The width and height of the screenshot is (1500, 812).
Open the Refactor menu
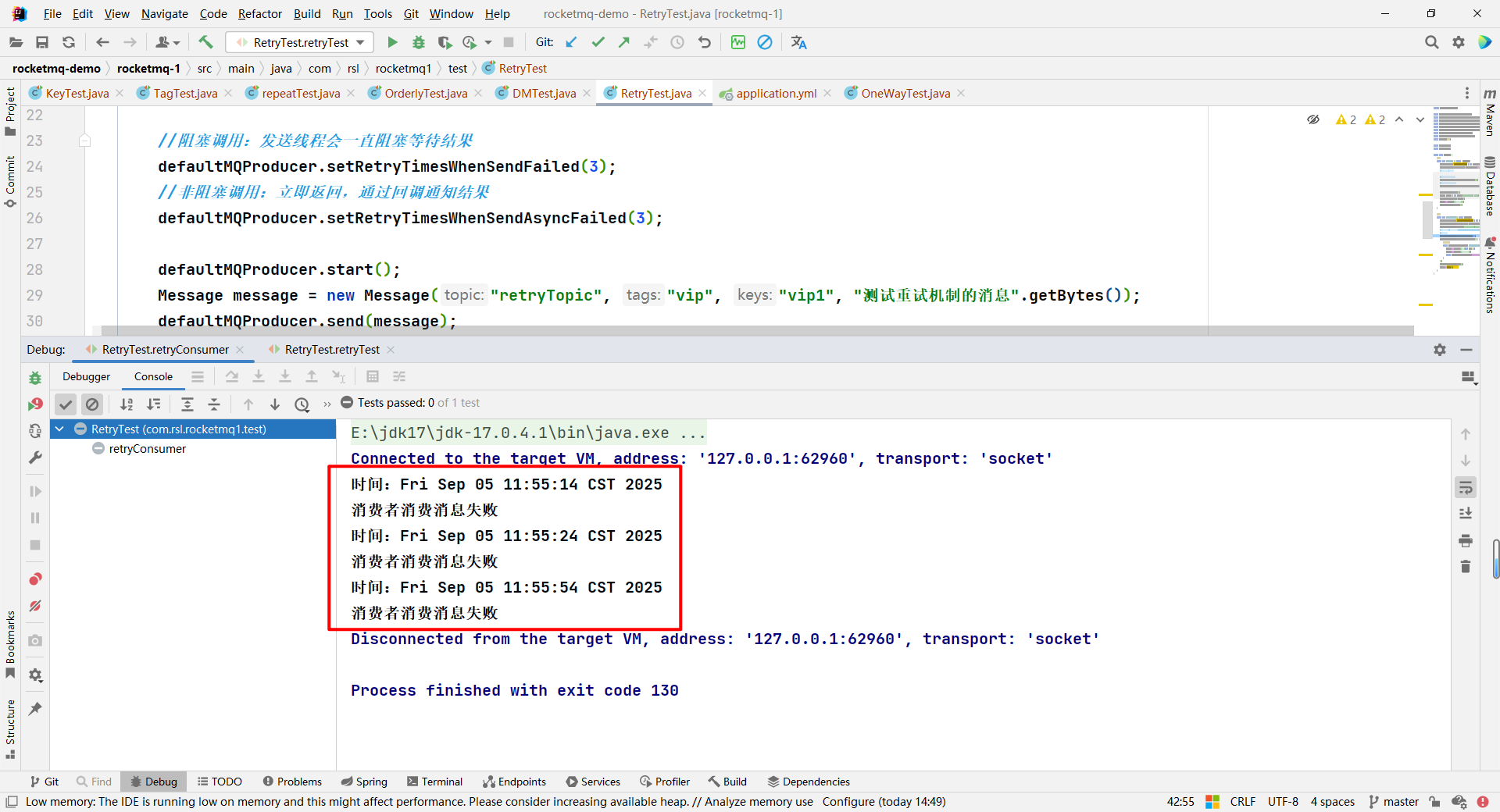259,13
